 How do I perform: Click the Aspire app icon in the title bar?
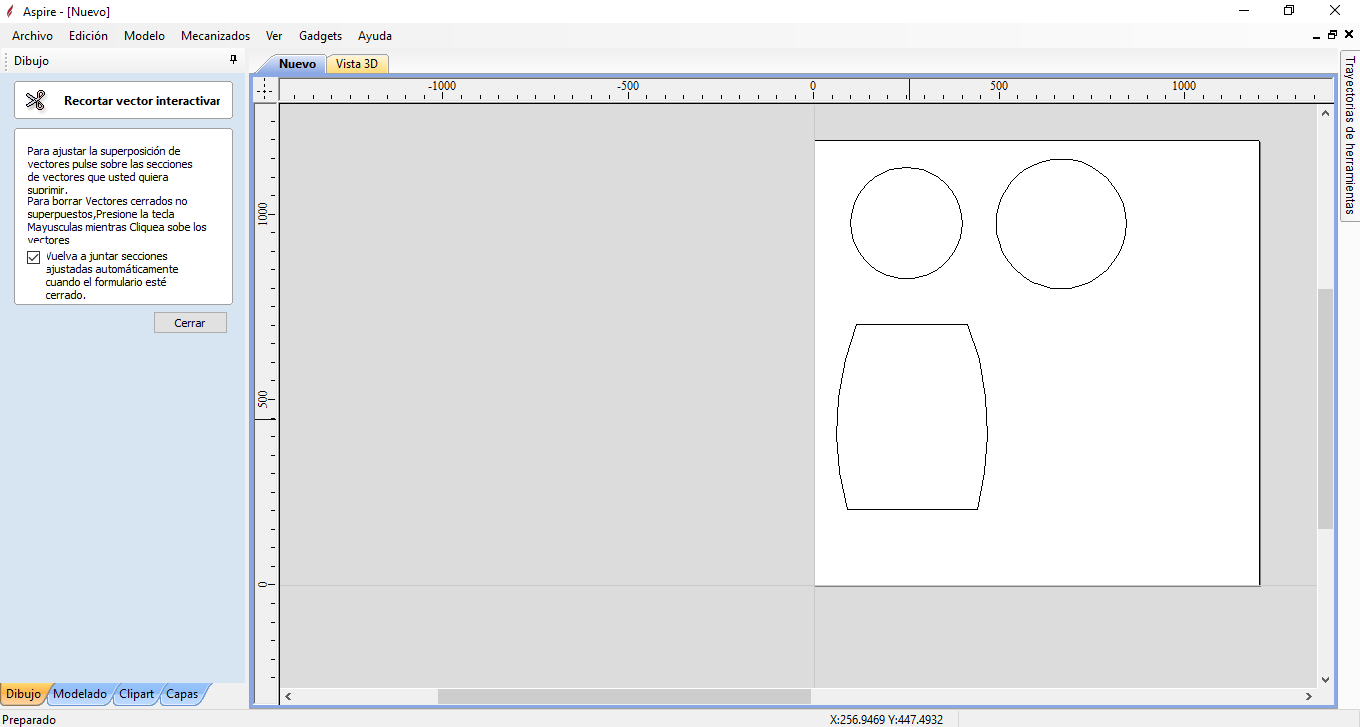pyautogui.click(x=10, y=11)
